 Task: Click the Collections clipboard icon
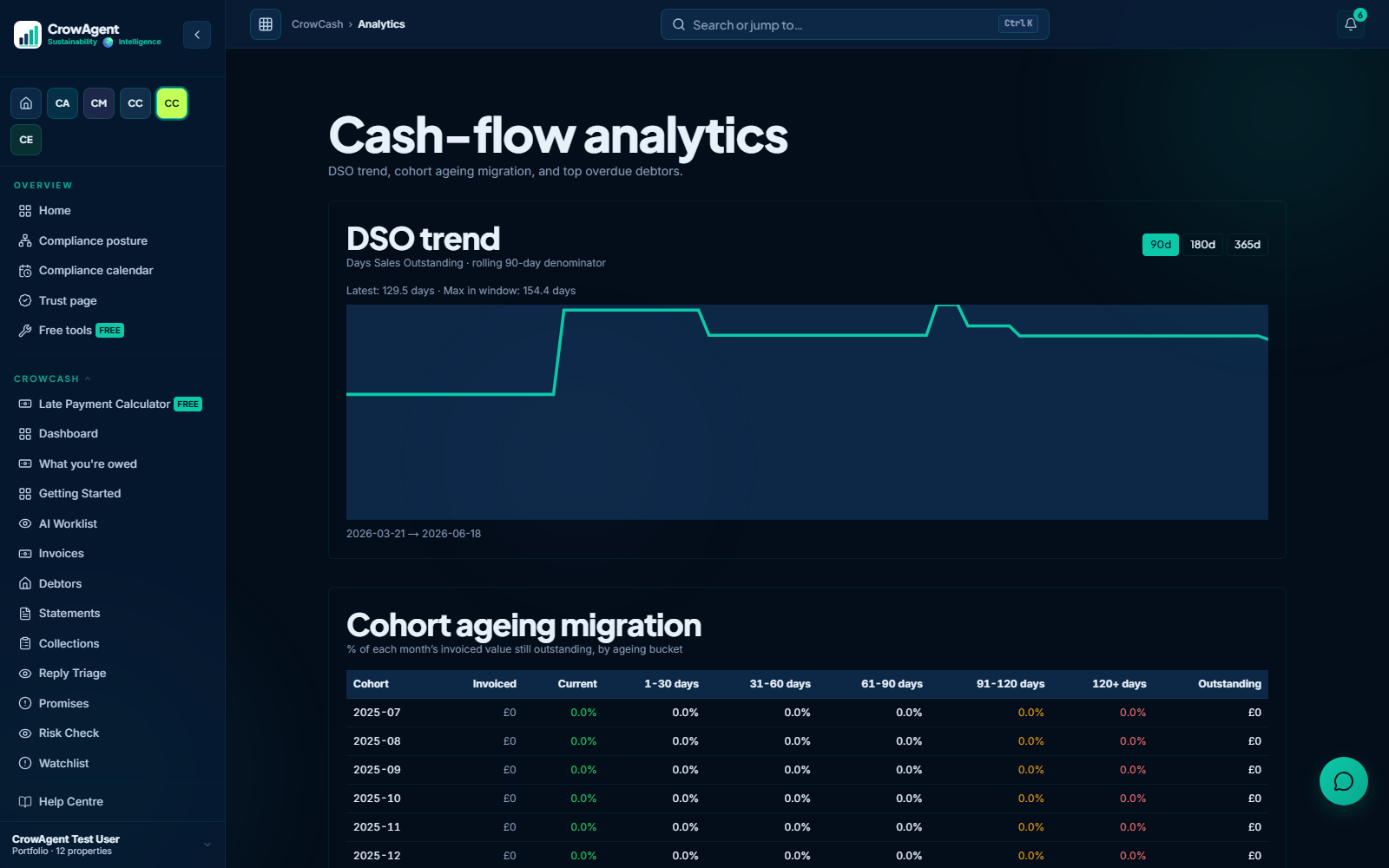coord(25,643)
